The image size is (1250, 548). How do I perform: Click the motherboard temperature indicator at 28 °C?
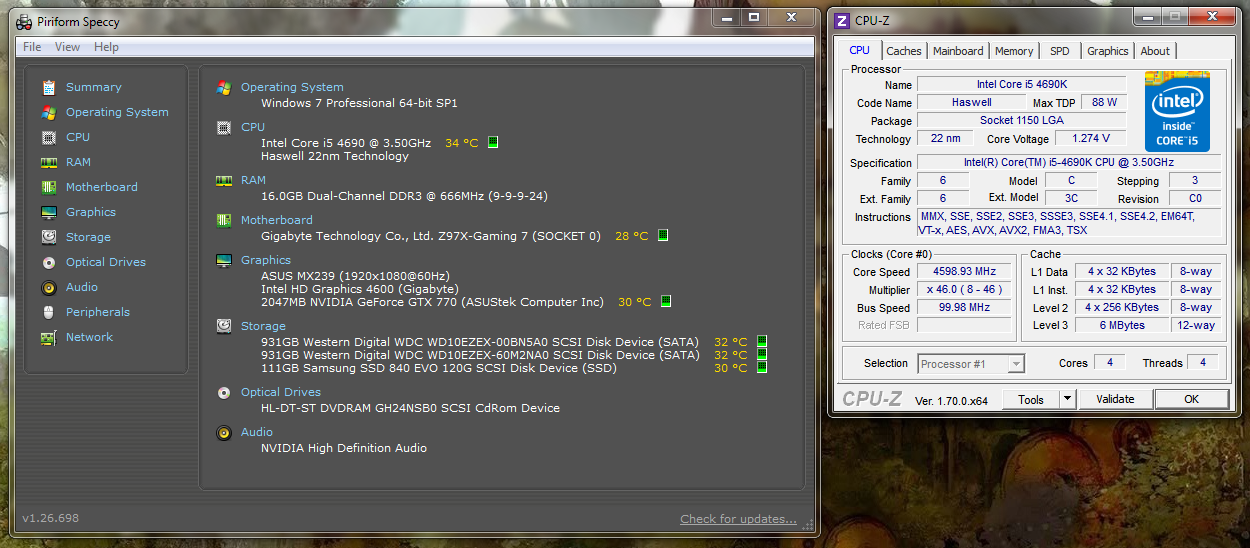point(662,236)
